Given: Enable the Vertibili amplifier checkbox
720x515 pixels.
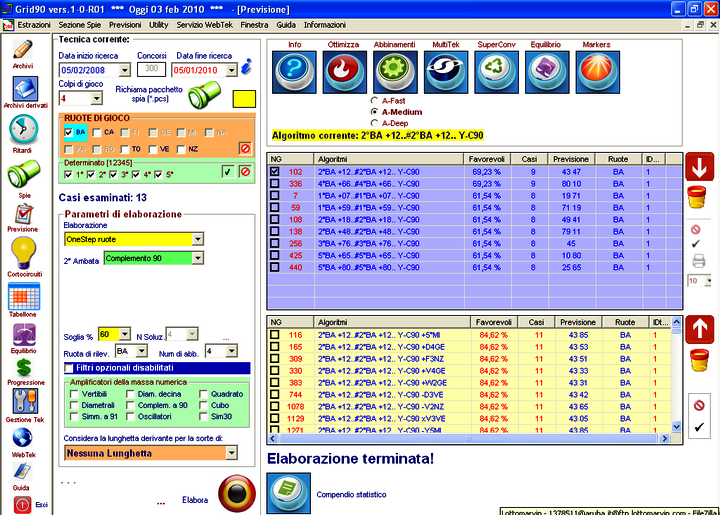Looking at the screenshot, I should 74,394.
